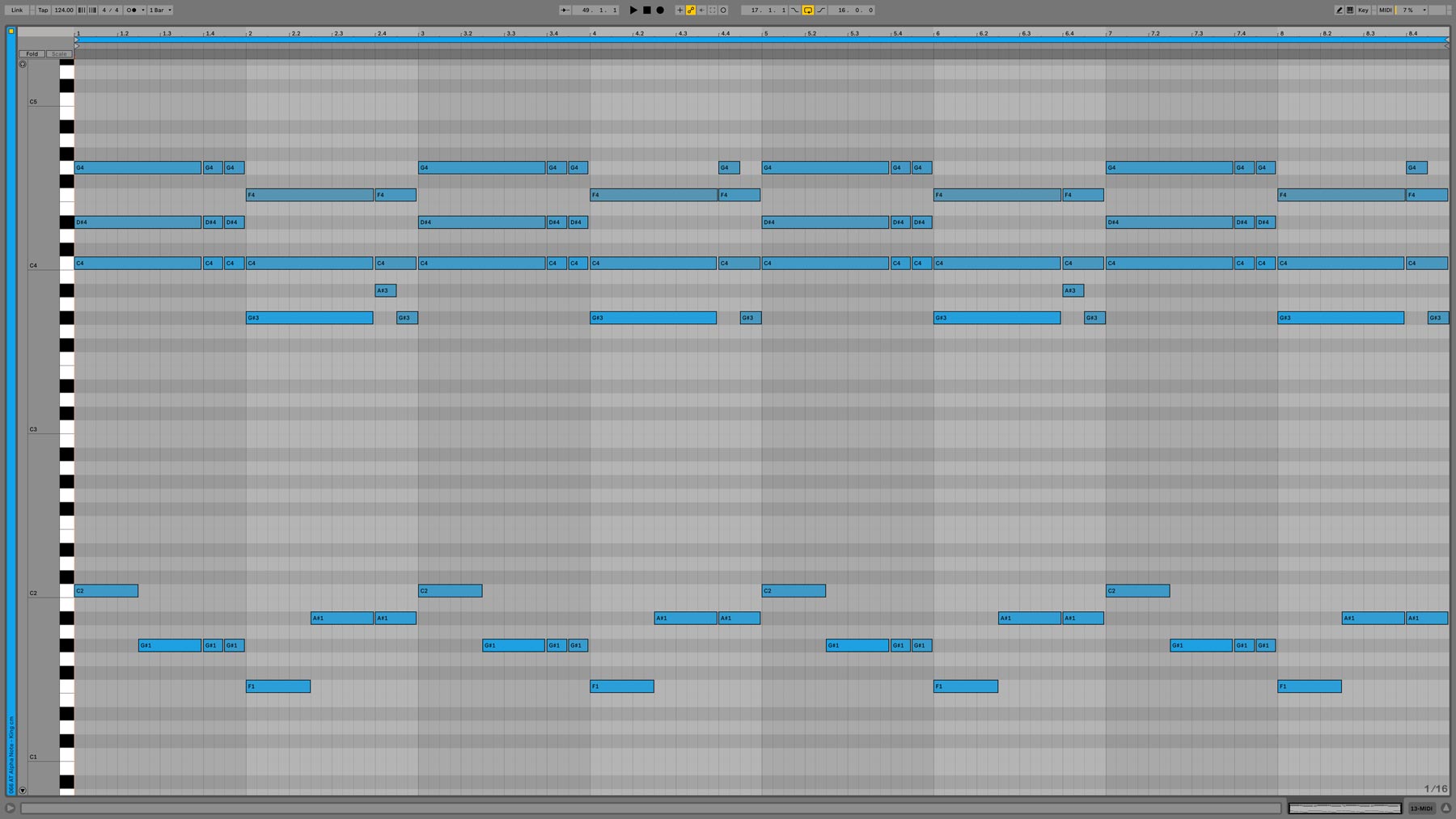The height and width of the screenshot is (819, 1456).
Task: Open the 1 Bar quantization dropdown
Action: click(x=160, y=11)
